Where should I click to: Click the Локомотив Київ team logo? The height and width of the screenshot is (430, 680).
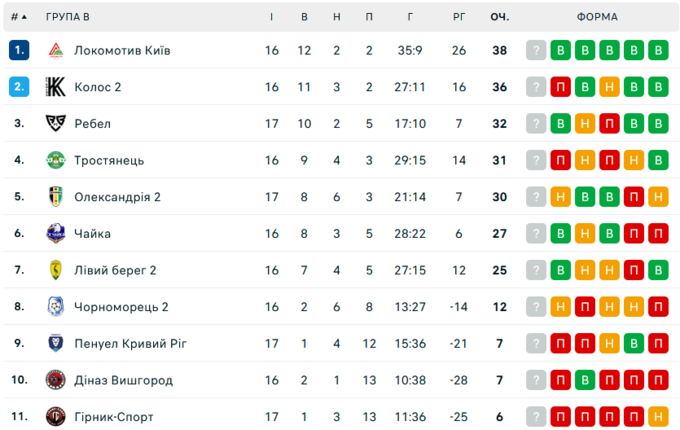pos(56,51)
